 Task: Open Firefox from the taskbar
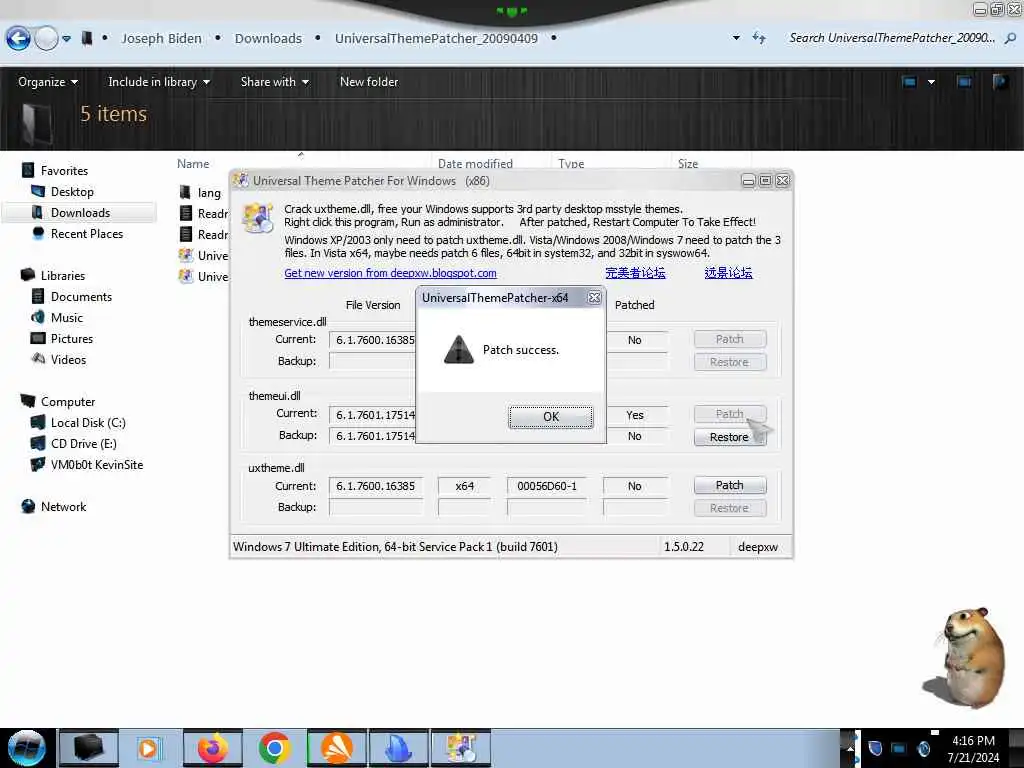click(x=213, y=748)
